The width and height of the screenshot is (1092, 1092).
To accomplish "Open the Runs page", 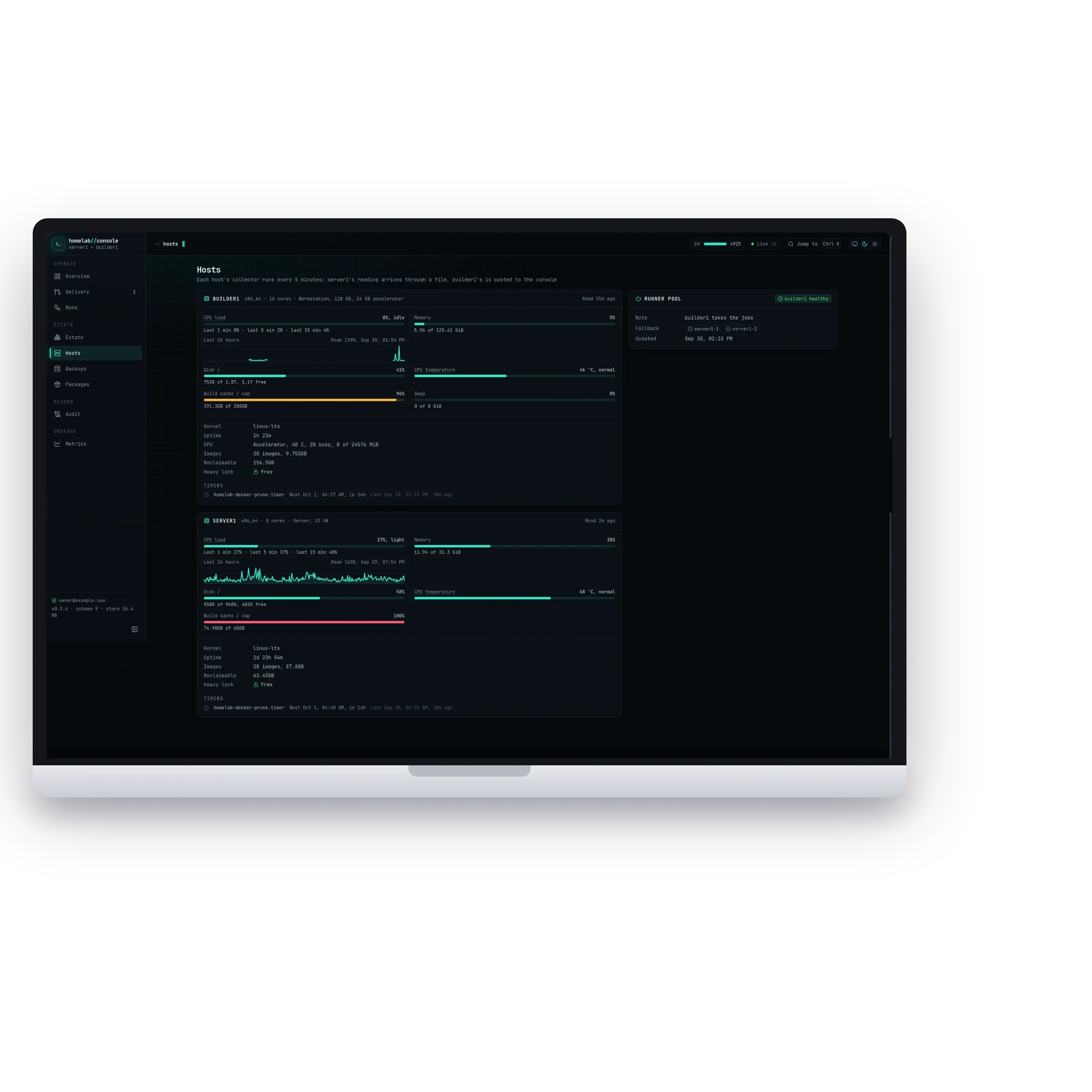I will point(96,308).
